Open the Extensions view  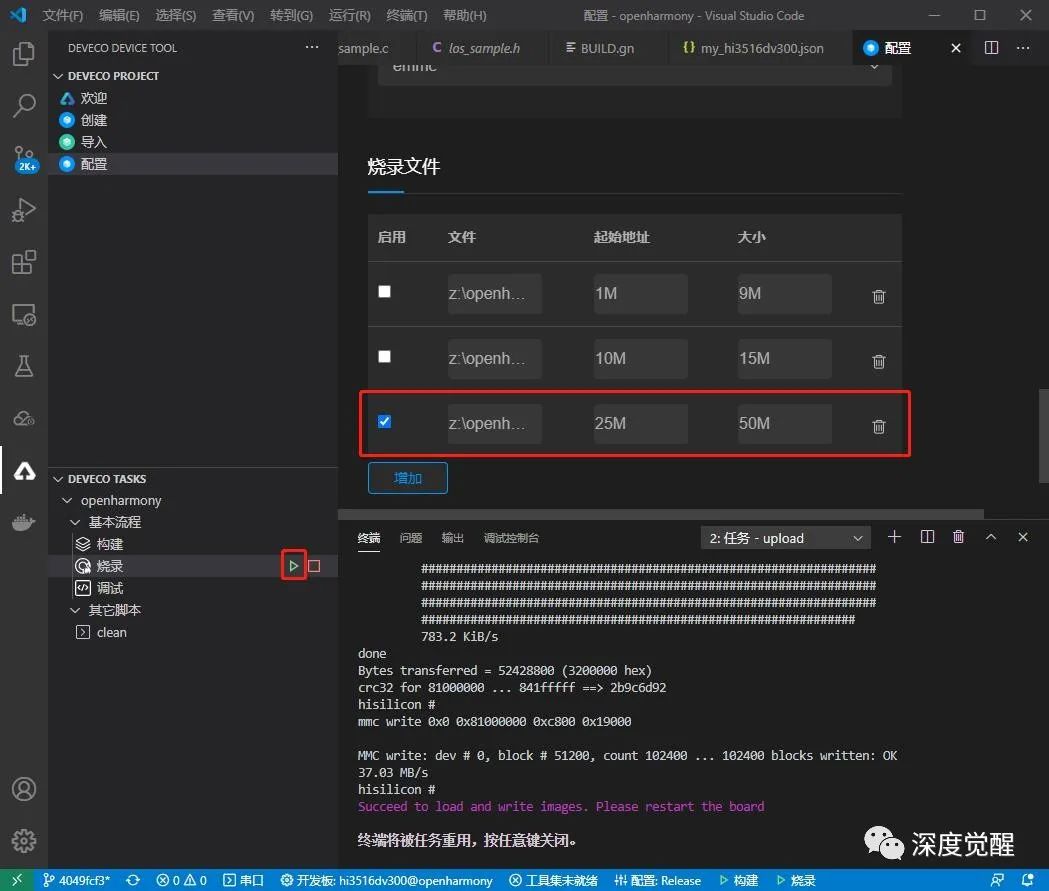24,262
